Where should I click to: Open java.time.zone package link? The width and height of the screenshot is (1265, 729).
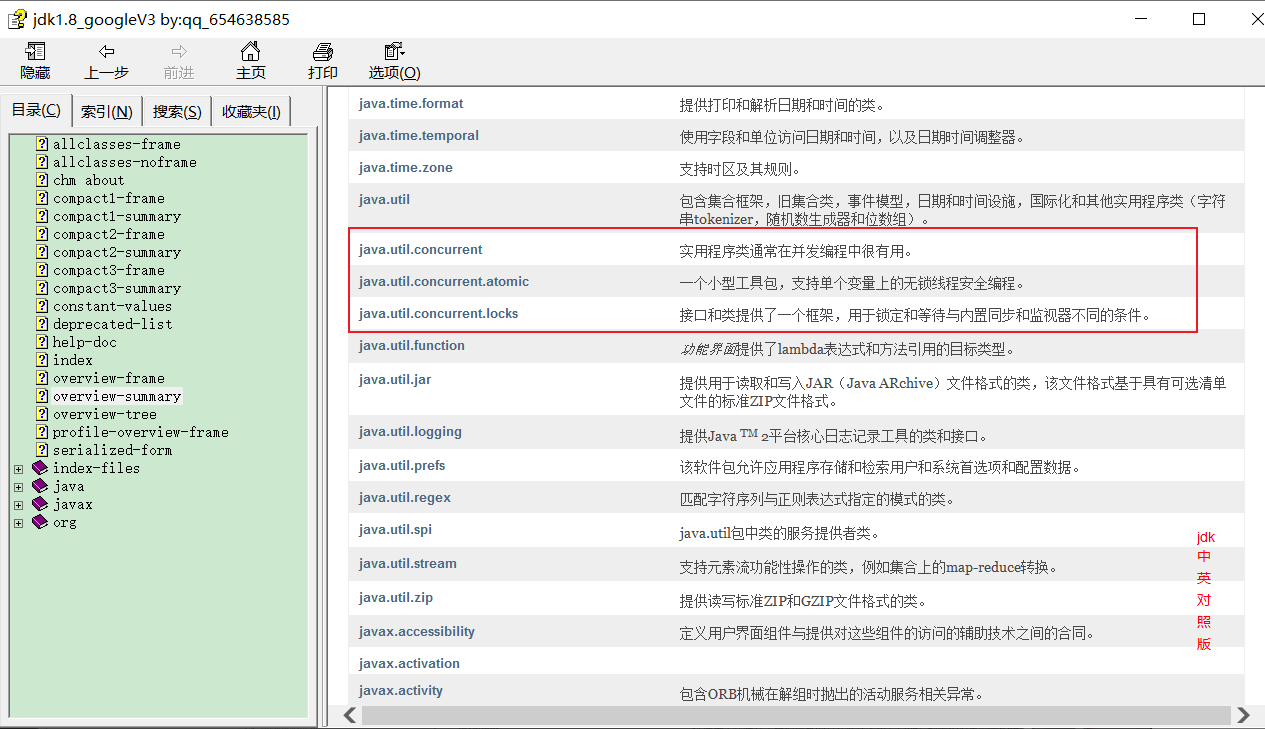point(406,167)
